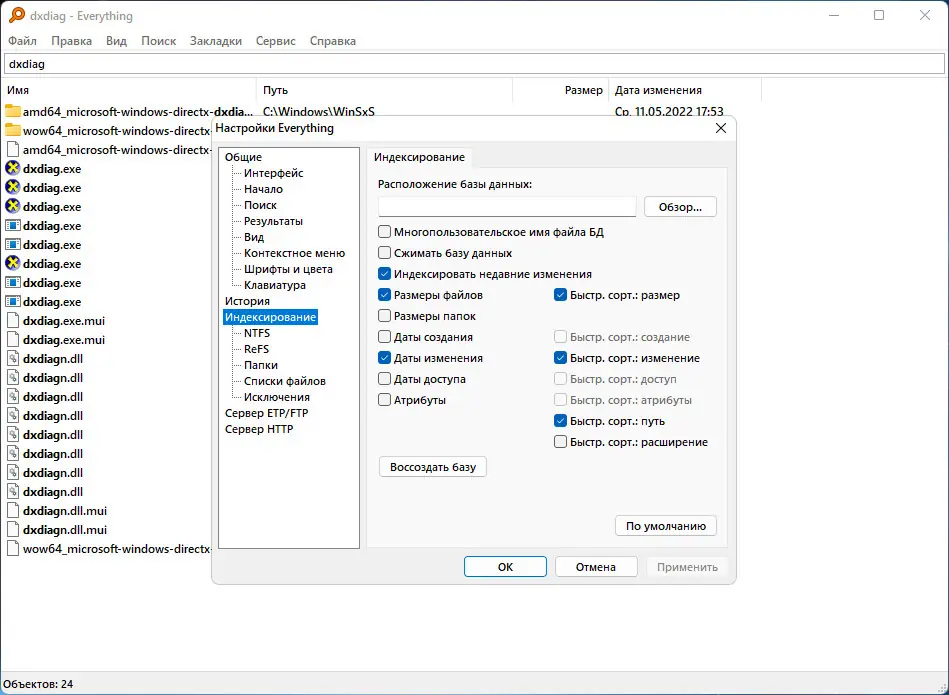Click the gear-page icon next to dxdiagn.dll
The width and height of the screenshot is (949, 695).
(13, 358)
